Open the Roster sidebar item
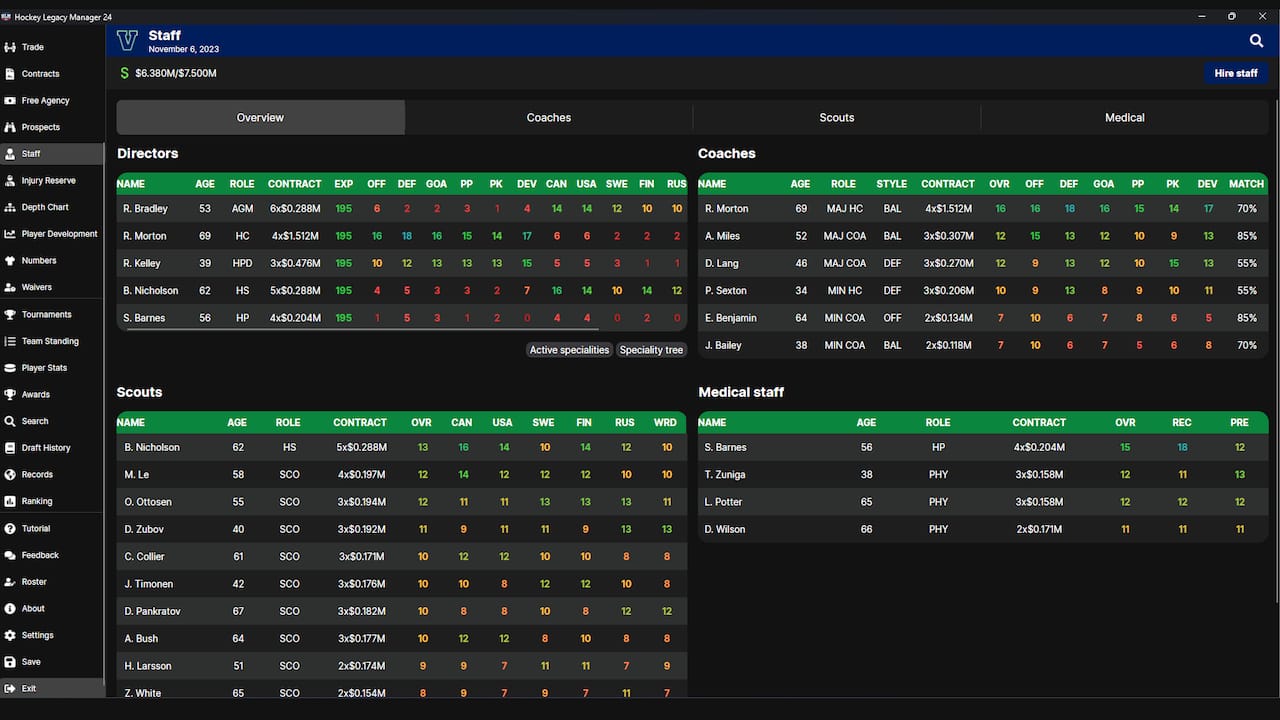 52,582
